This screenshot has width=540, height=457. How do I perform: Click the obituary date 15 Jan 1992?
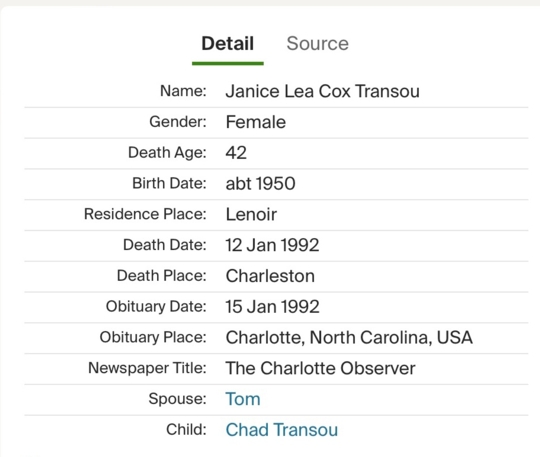[272, 307]
